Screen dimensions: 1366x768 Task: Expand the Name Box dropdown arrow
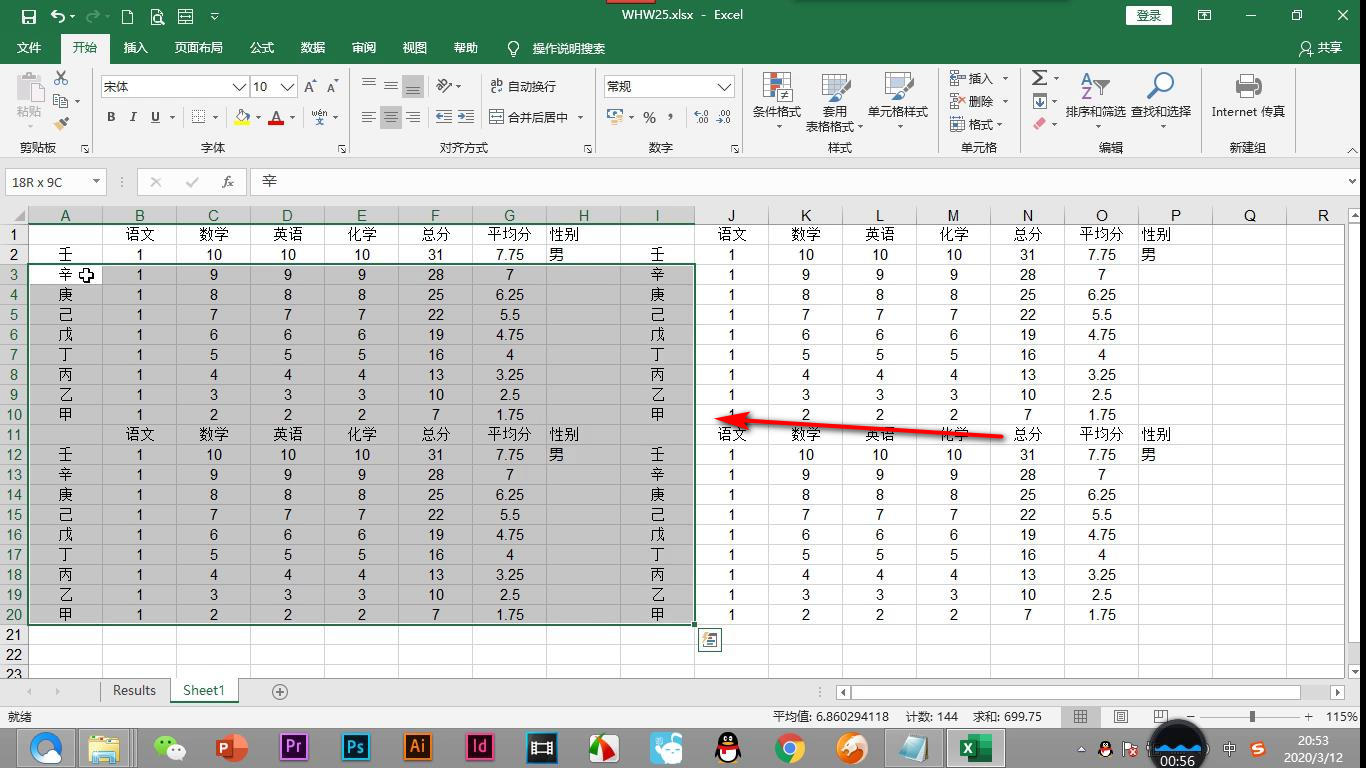[x=97, y=182]
